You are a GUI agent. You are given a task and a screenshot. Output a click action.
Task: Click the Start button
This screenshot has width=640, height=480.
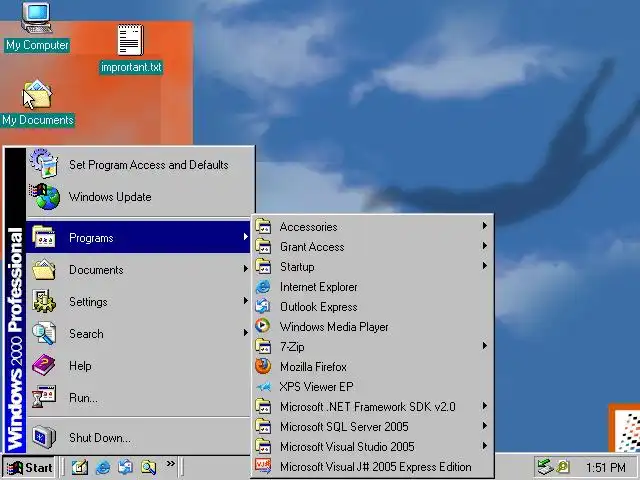click(30, 467)
